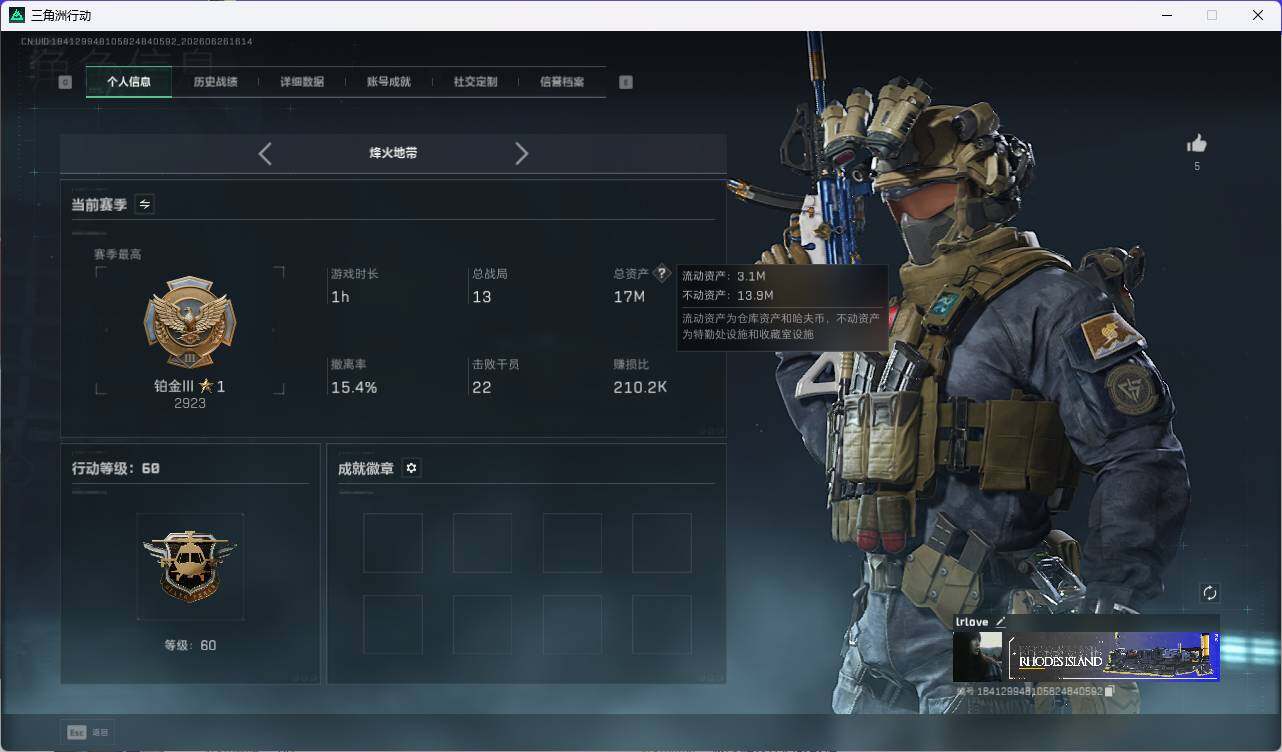Click the player avatar photo
The height and width of the screenshot is (752, 1282).
pyautogui.click(x=978, y=656)
